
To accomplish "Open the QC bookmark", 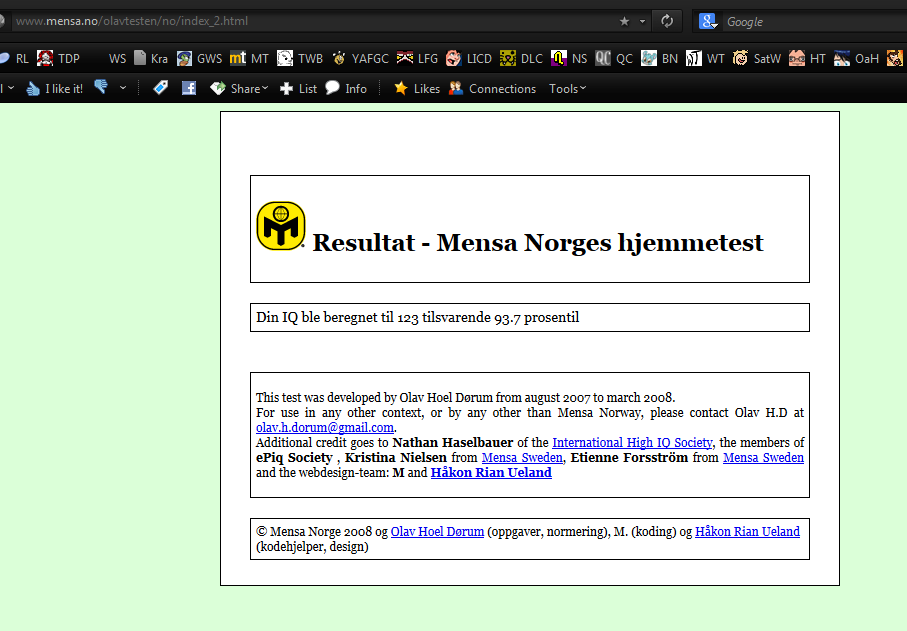I will (614, 58).
